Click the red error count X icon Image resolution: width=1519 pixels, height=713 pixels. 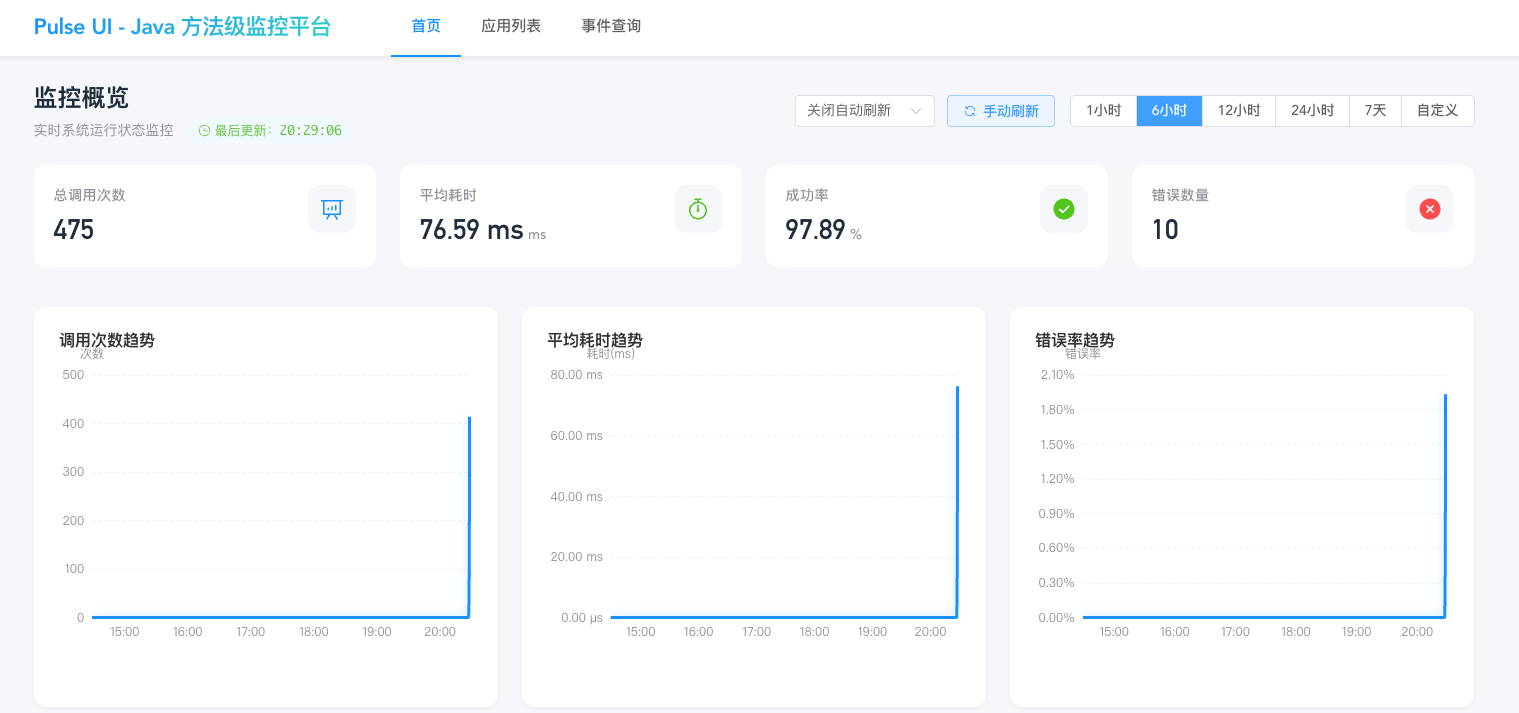click(1430, 209)
